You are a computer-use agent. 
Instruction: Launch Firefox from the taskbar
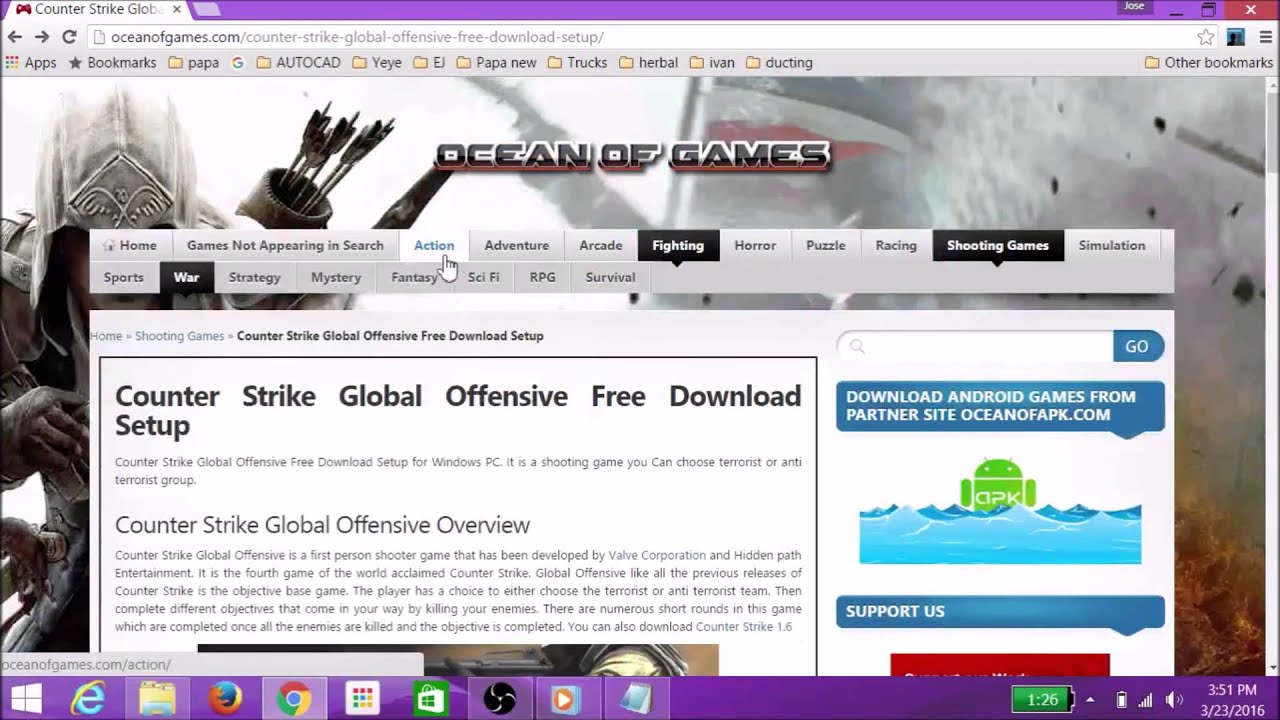(225, 698)
